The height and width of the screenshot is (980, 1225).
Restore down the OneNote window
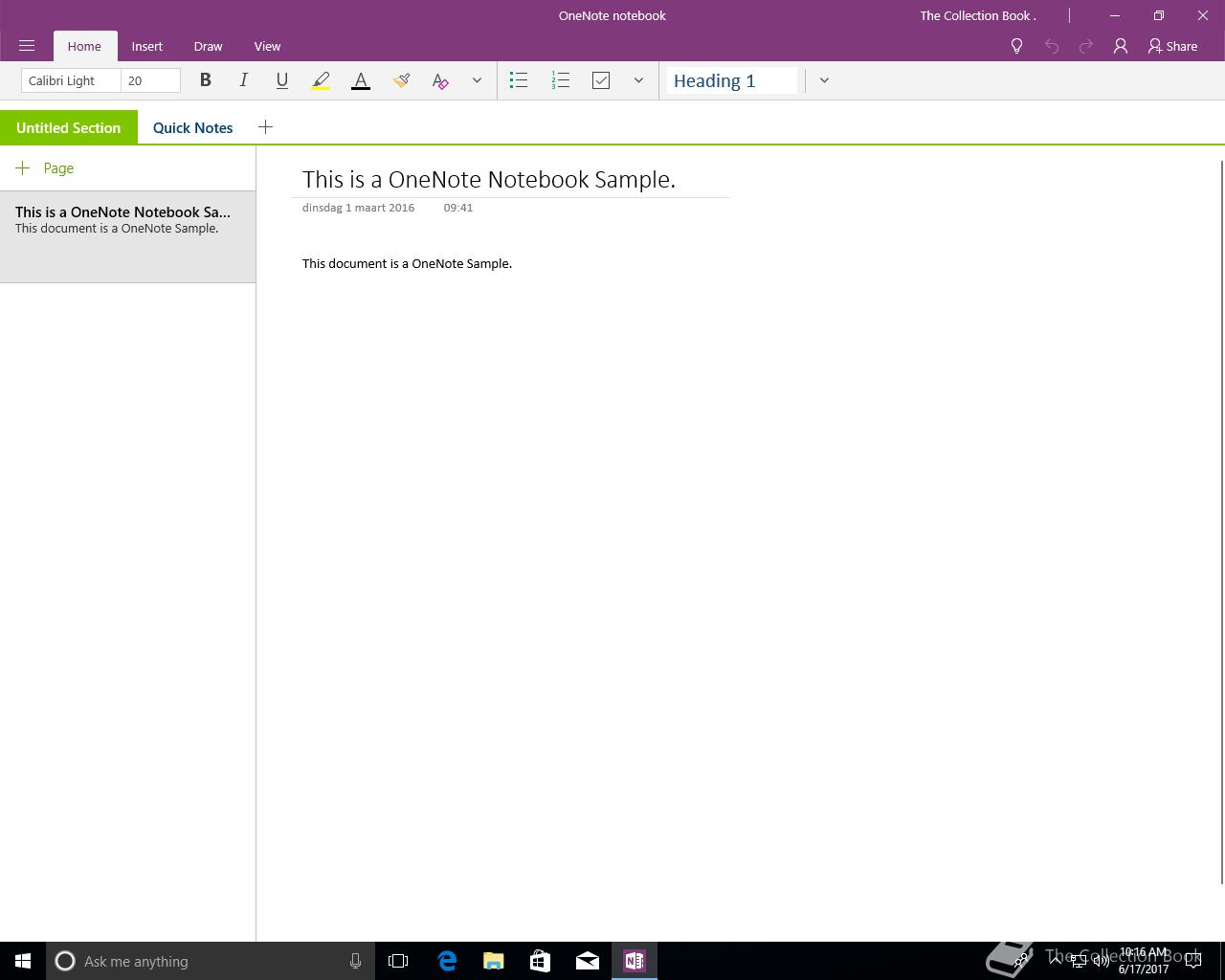tap(1158, 15)
